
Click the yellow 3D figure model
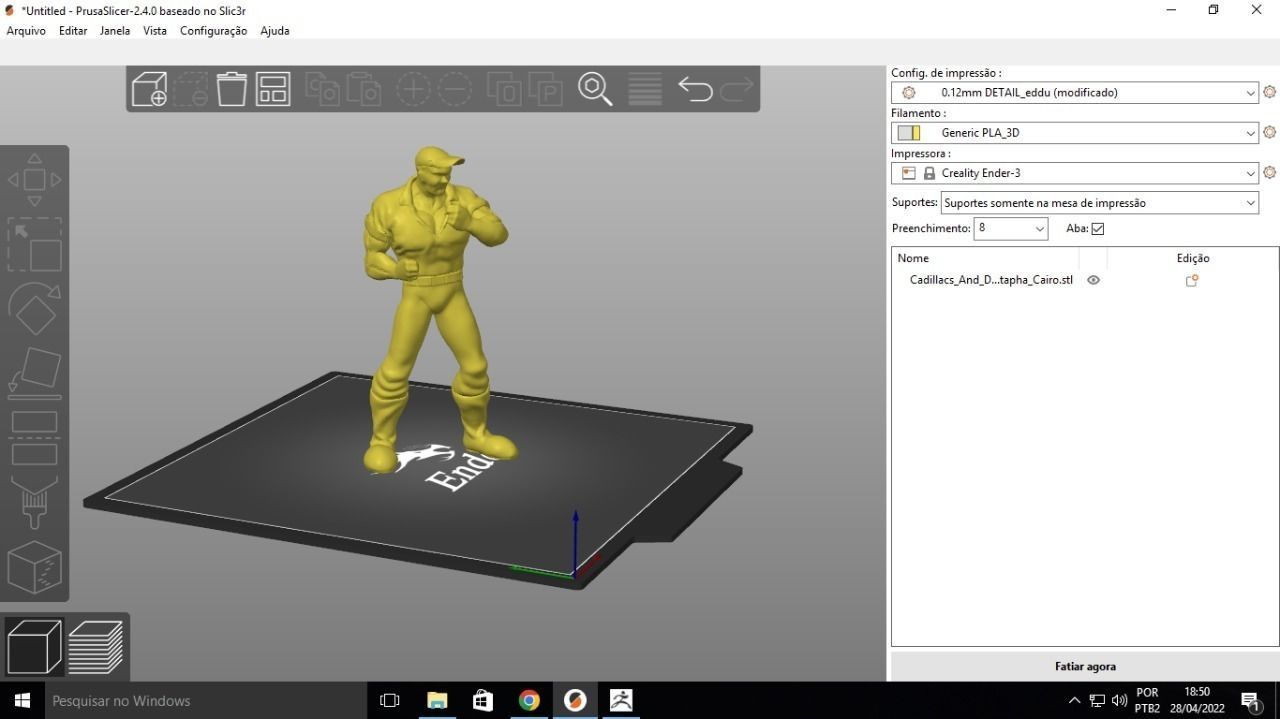434,310
